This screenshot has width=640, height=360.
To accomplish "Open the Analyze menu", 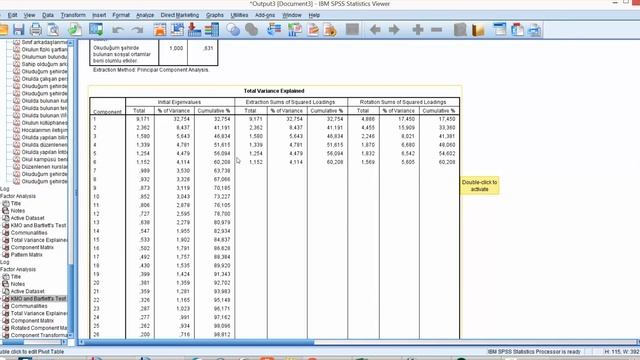I will 145,15.
